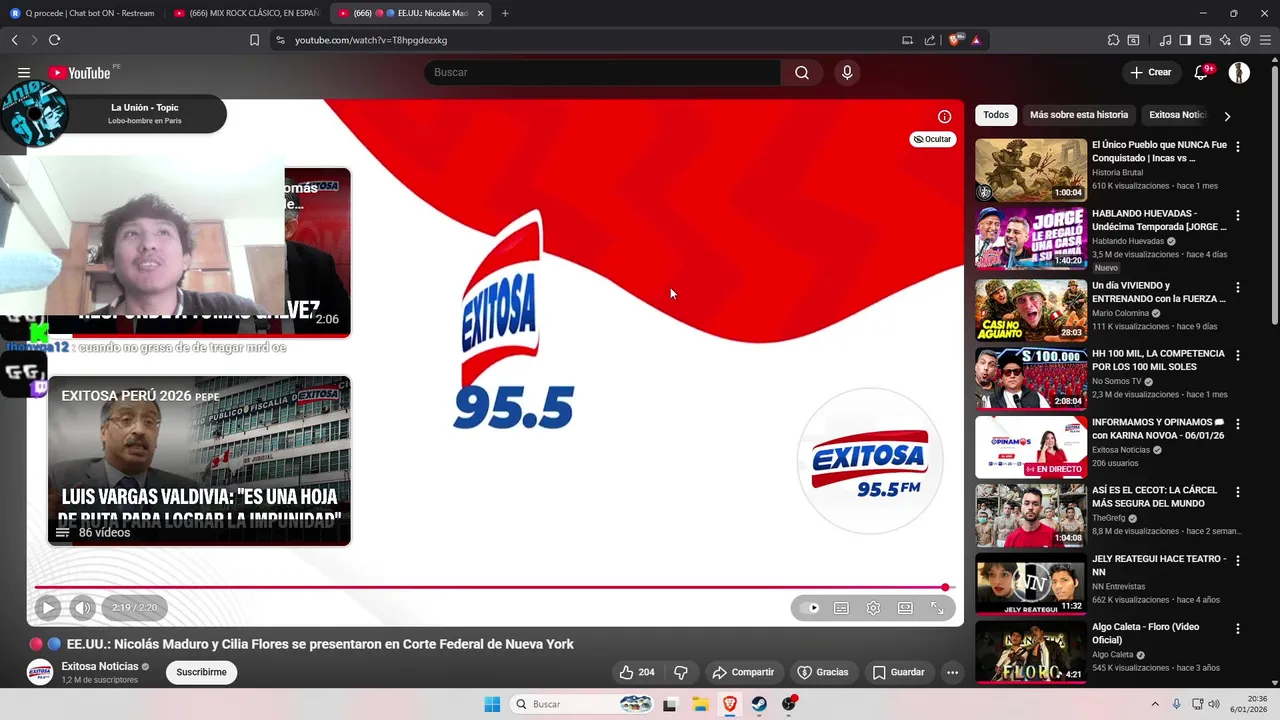Open El Único Pueblo video thumbnail
The width and height of the screenshot is (1280, 720).
point(1031,170)
